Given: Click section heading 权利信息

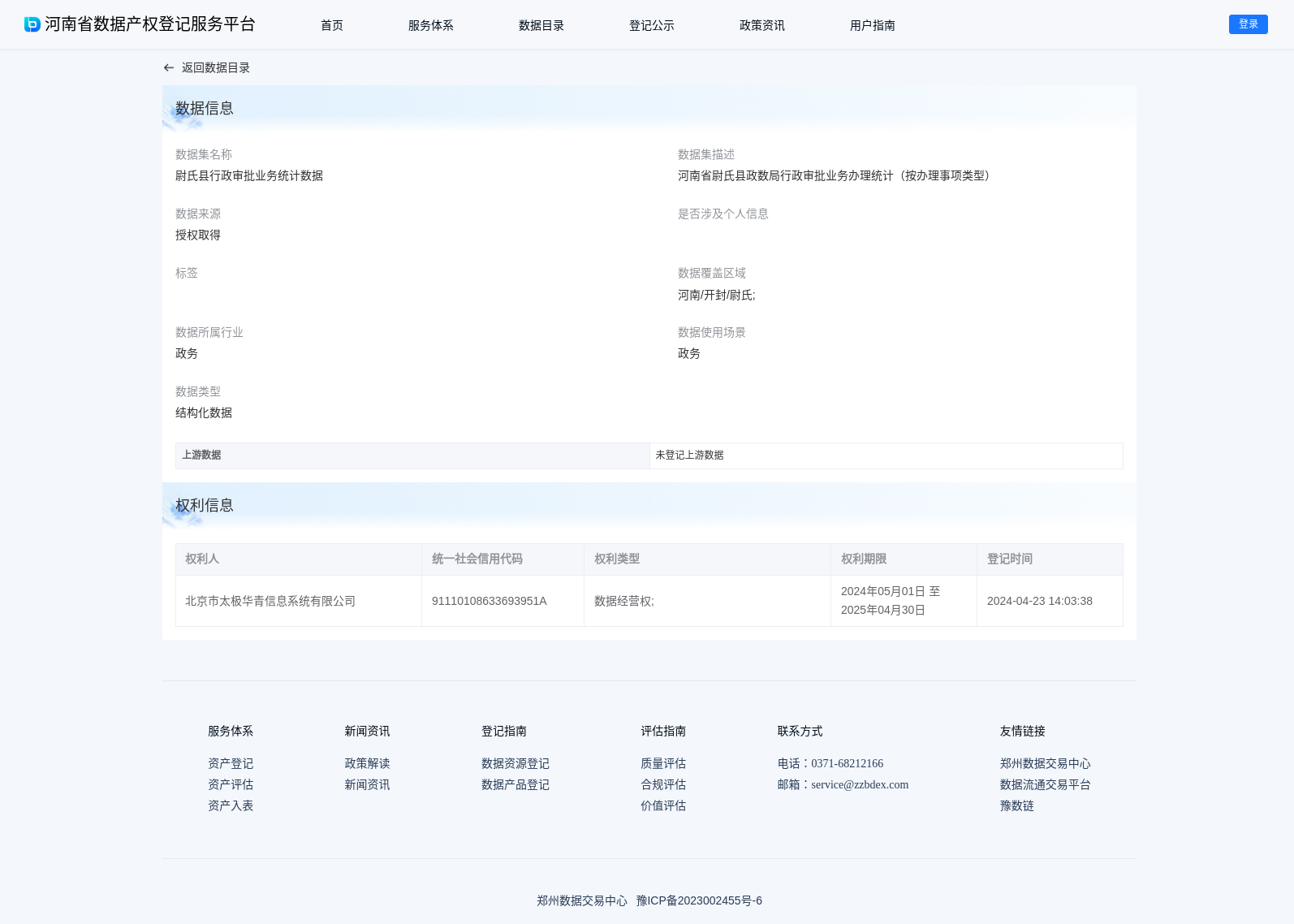Looking at the screenshot, I should tap(205, 505).
